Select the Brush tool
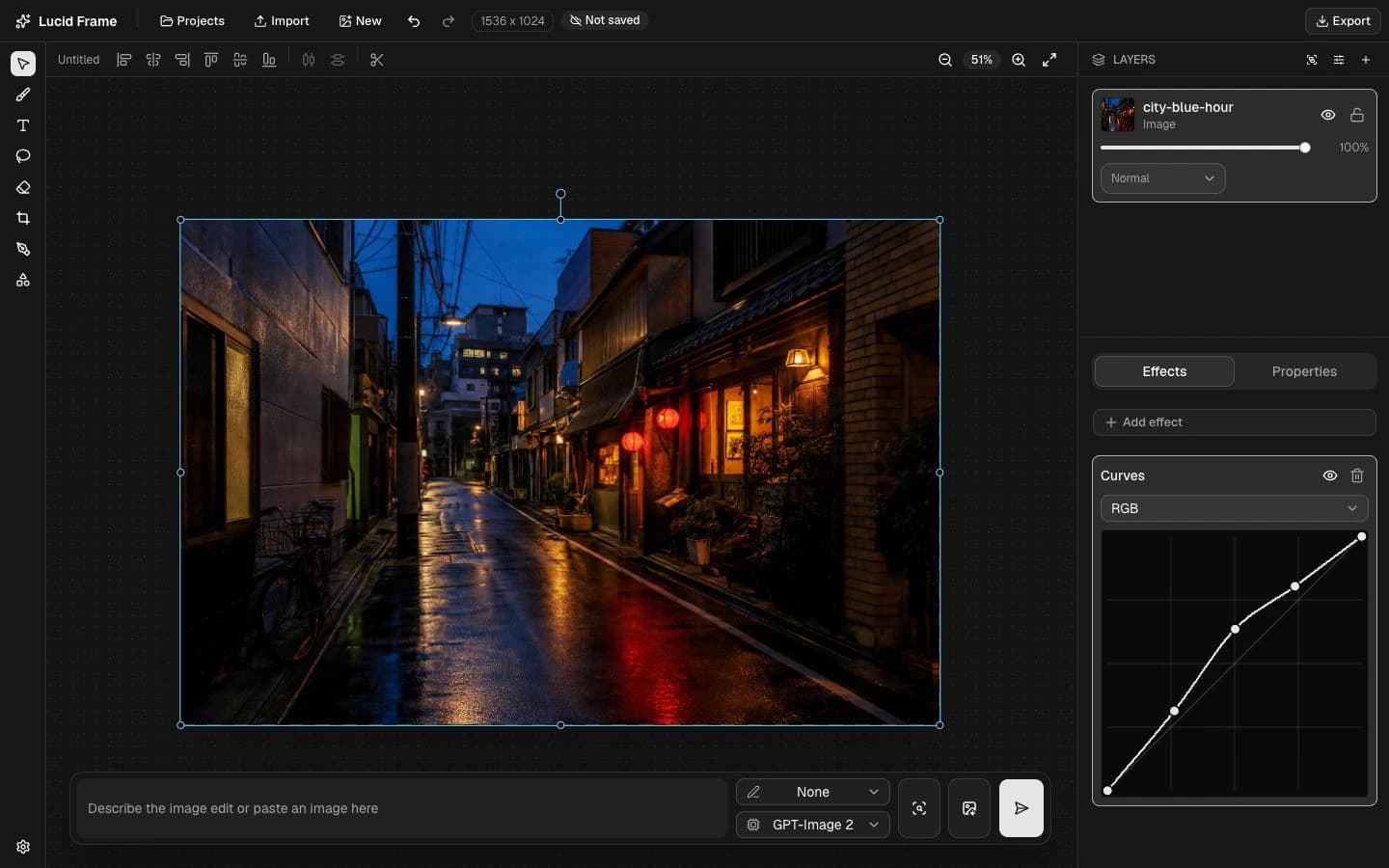 pyautogui.click(x=23, y=95)
